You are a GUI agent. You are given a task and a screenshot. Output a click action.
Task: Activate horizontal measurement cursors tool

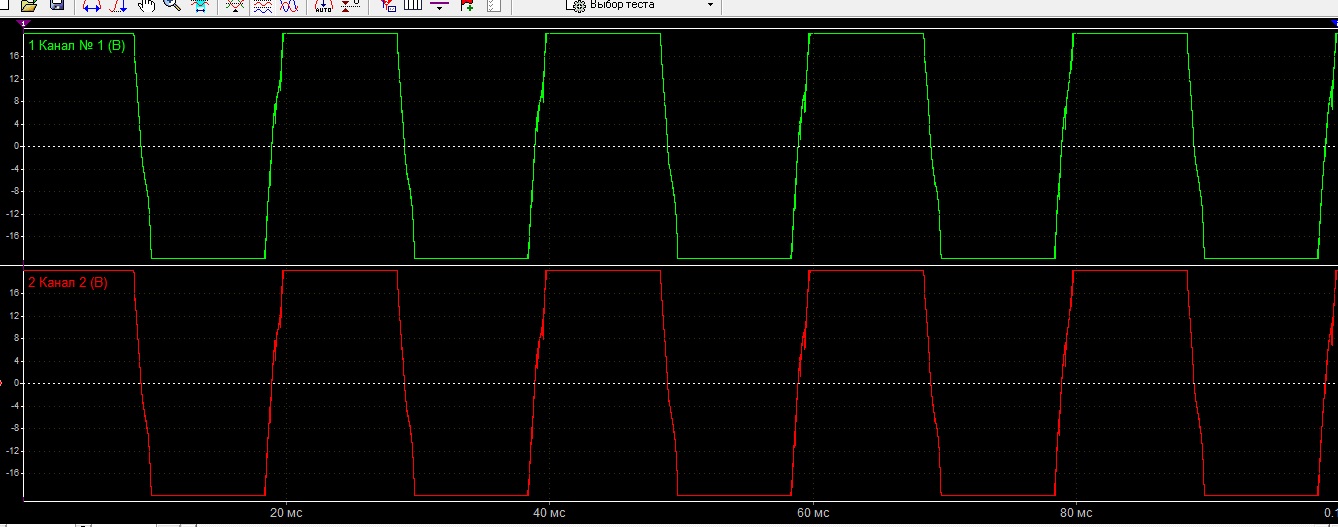[x=91, y=5]
